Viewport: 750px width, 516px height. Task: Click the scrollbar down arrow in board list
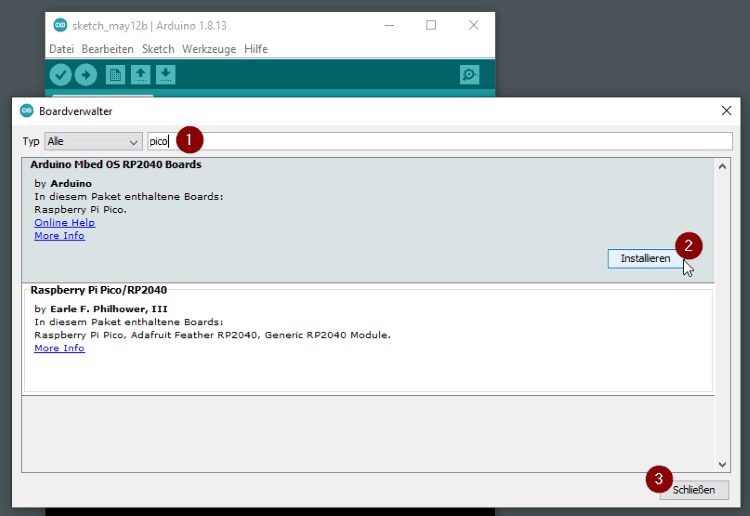[x=723, y=464]
